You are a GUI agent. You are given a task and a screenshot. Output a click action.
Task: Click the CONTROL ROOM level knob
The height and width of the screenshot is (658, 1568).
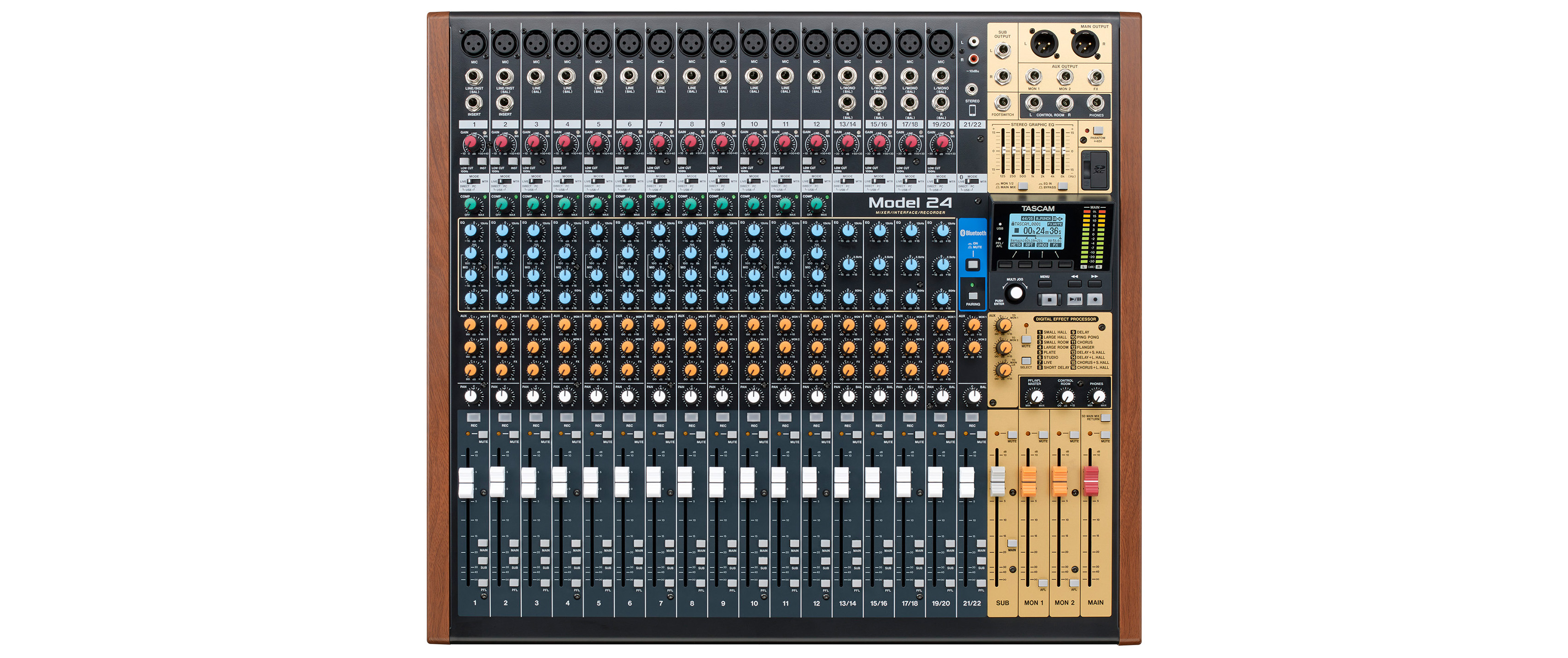point(1067,397)
